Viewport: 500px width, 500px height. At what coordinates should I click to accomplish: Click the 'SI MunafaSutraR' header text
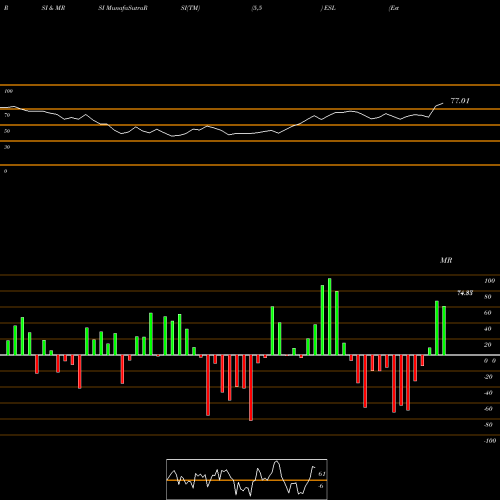123,8
